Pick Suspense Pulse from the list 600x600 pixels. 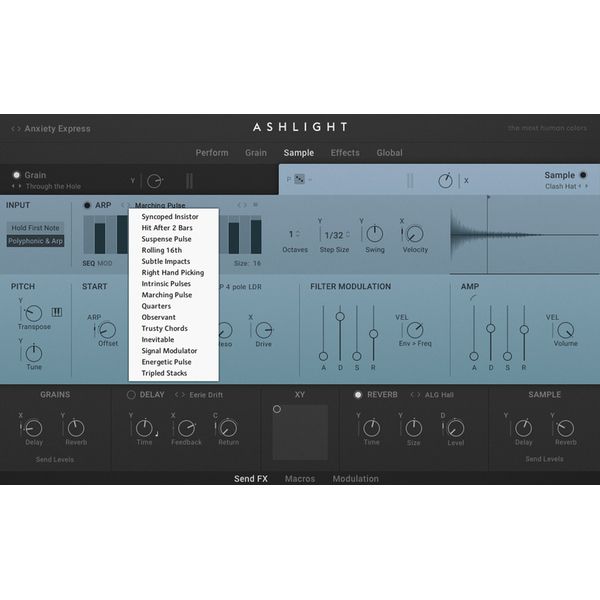174,239
